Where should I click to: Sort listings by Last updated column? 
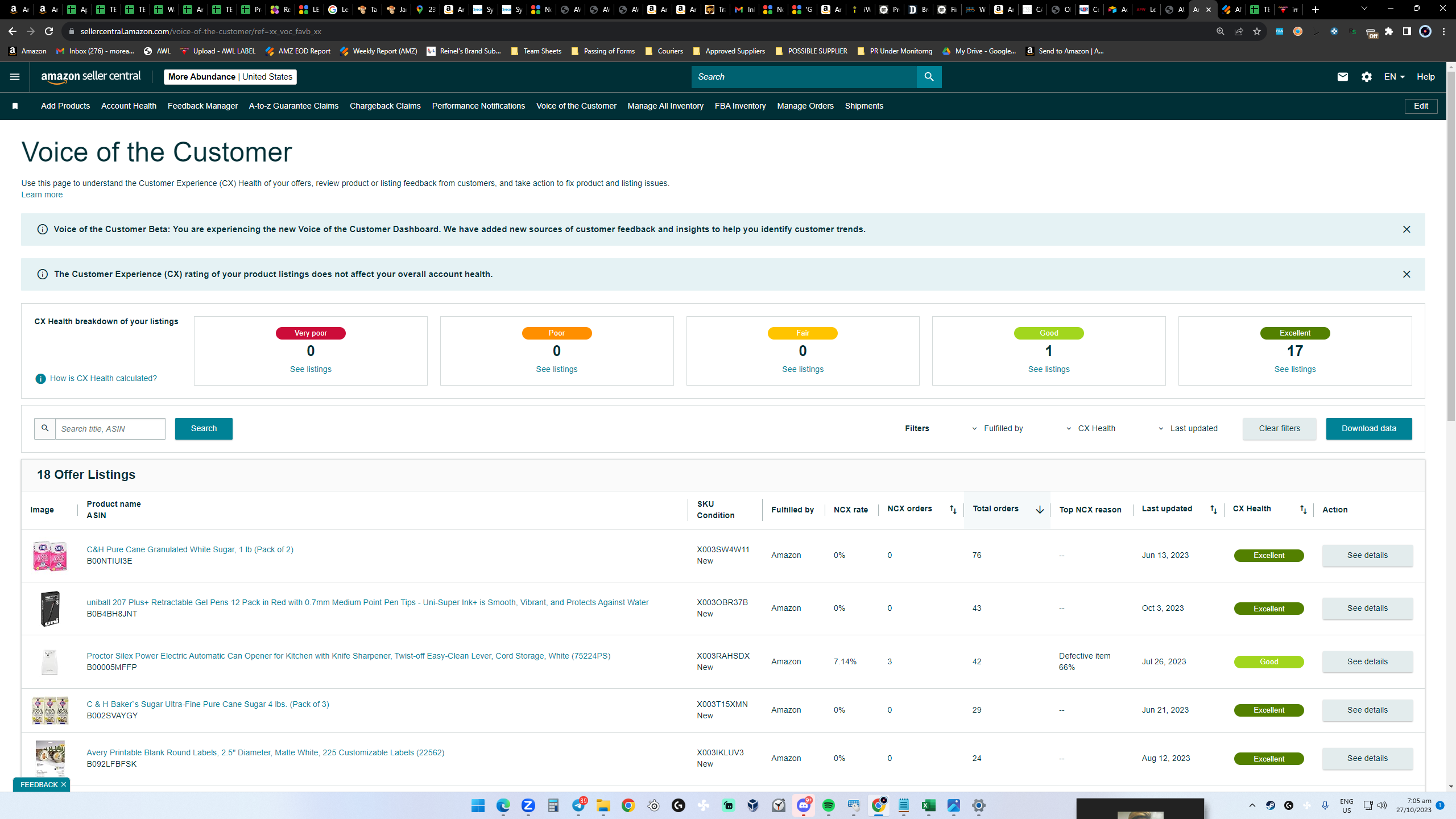pos(1213,510)
